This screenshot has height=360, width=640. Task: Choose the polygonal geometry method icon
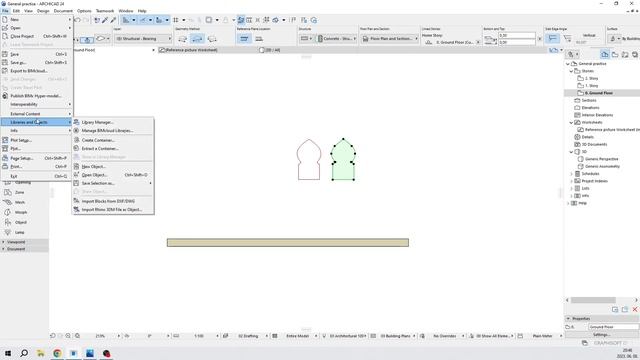[x=182, y=39]
